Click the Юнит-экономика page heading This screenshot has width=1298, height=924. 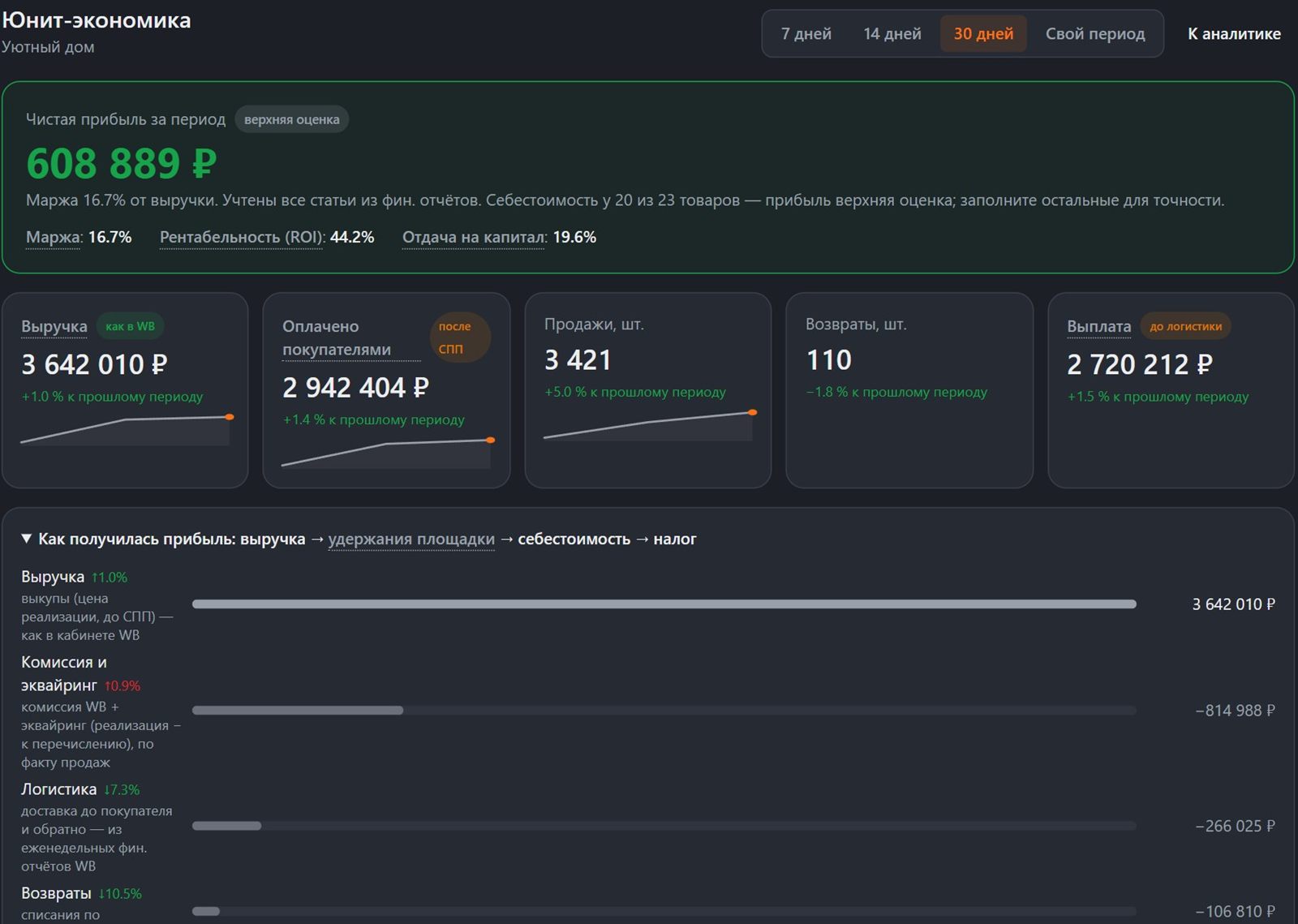coord(97,20)
